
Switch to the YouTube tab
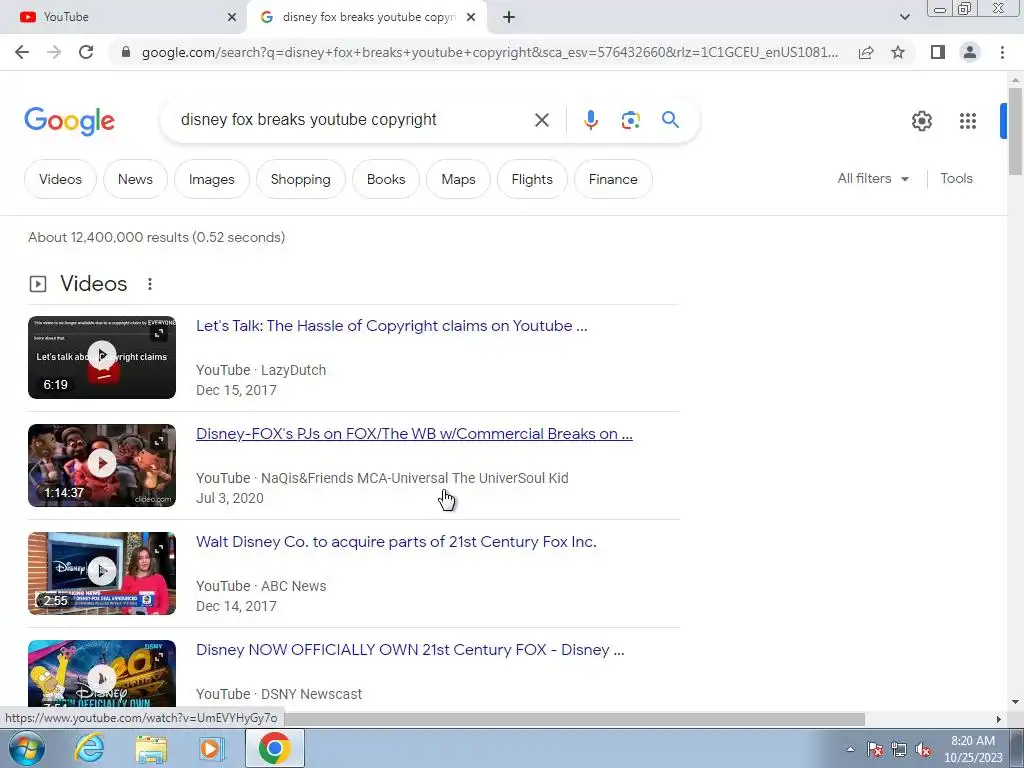point(124,17)
